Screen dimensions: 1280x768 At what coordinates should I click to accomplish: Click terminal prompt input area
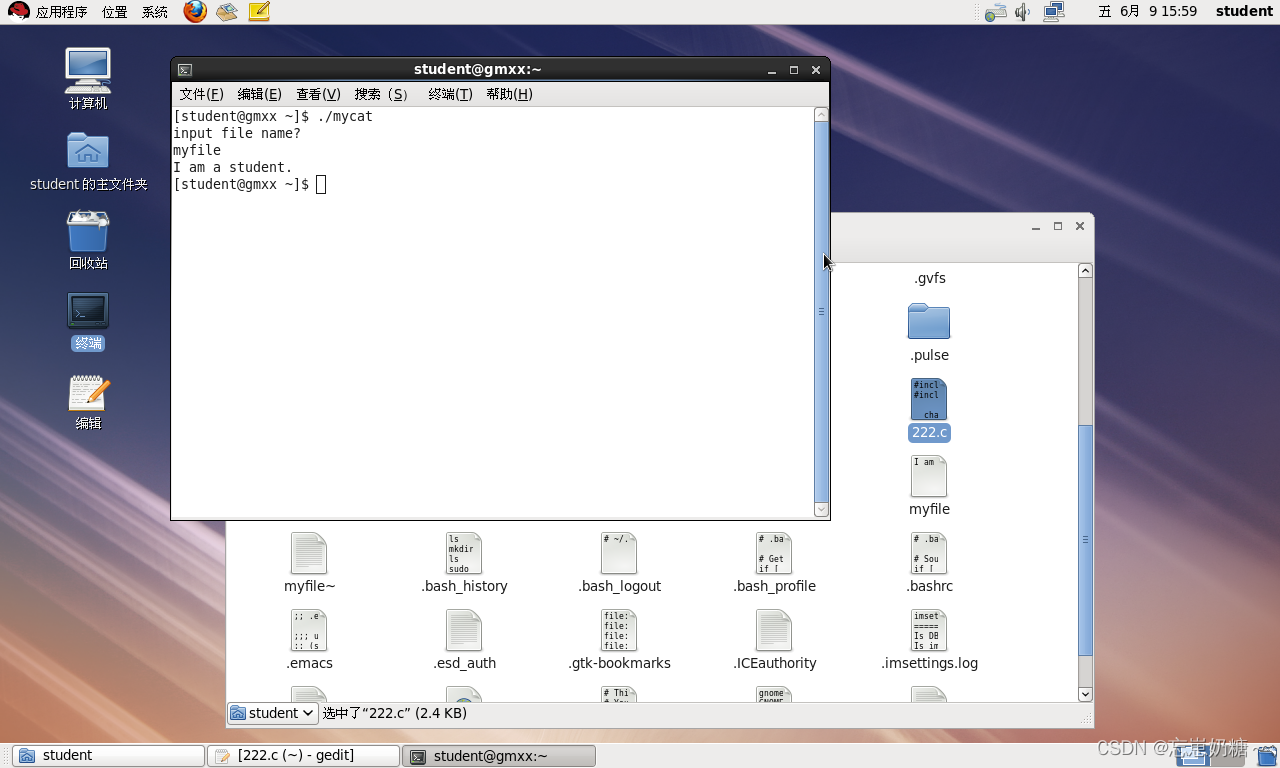[321, 185]
